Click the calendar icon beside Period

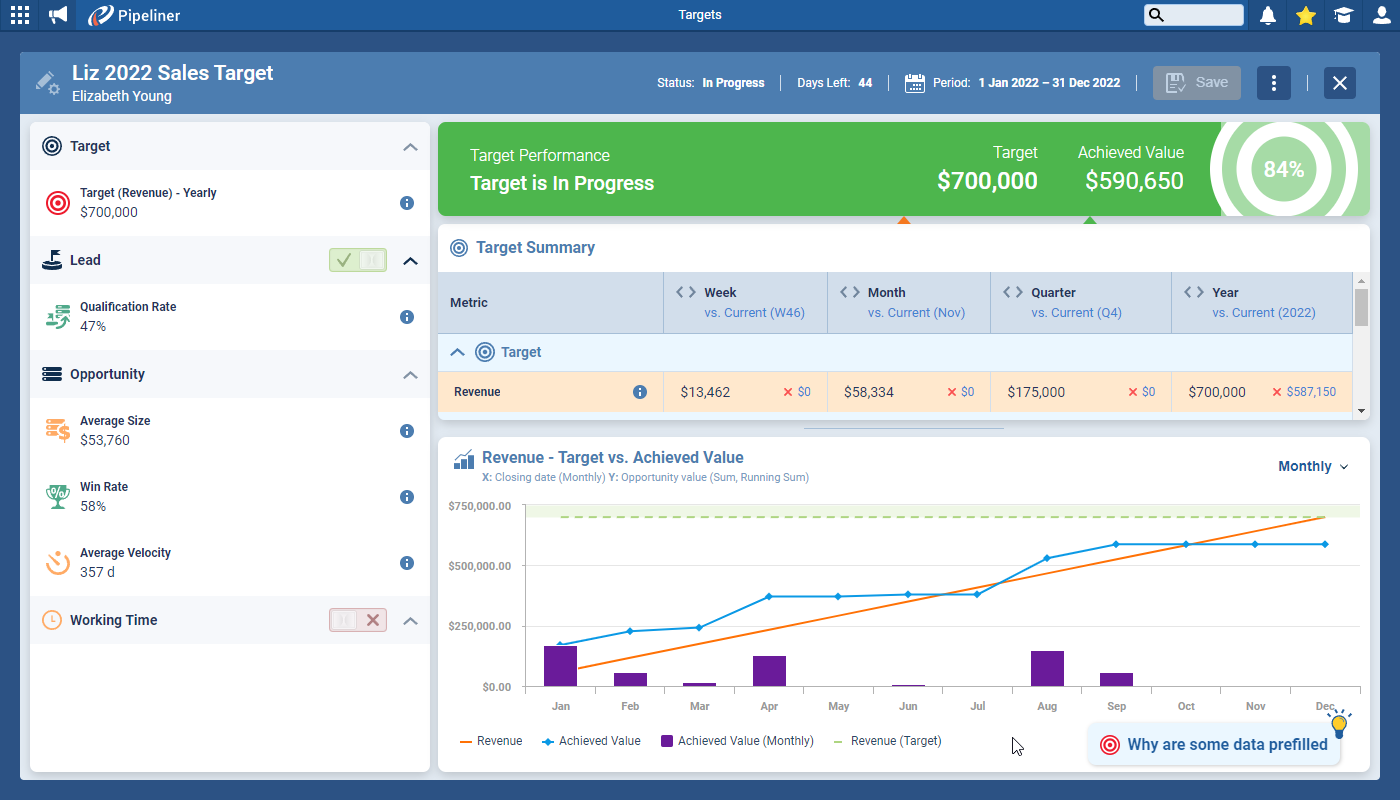[914, 83]
